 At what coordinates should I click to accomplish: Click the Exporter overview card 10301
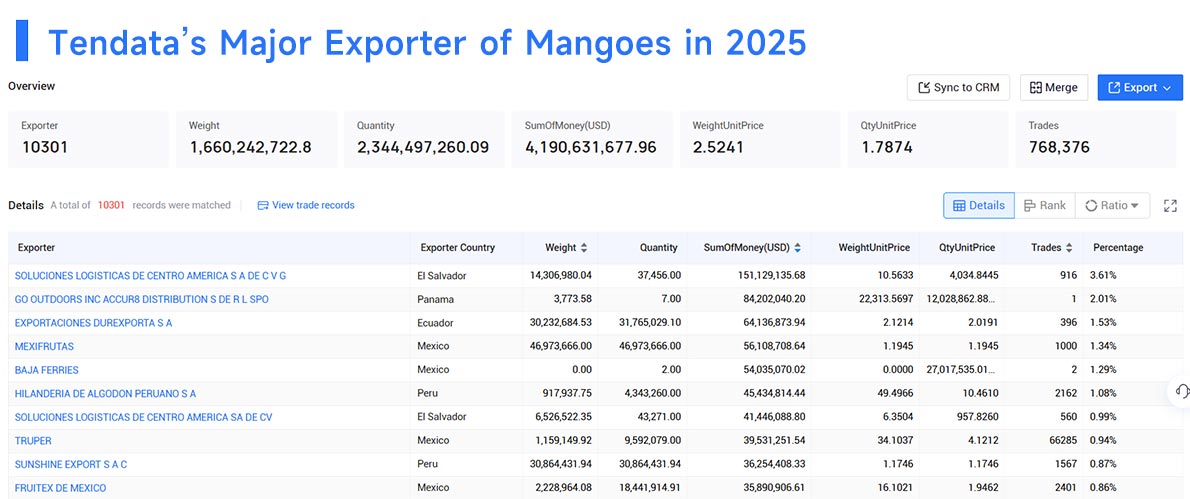pos(89,140)
